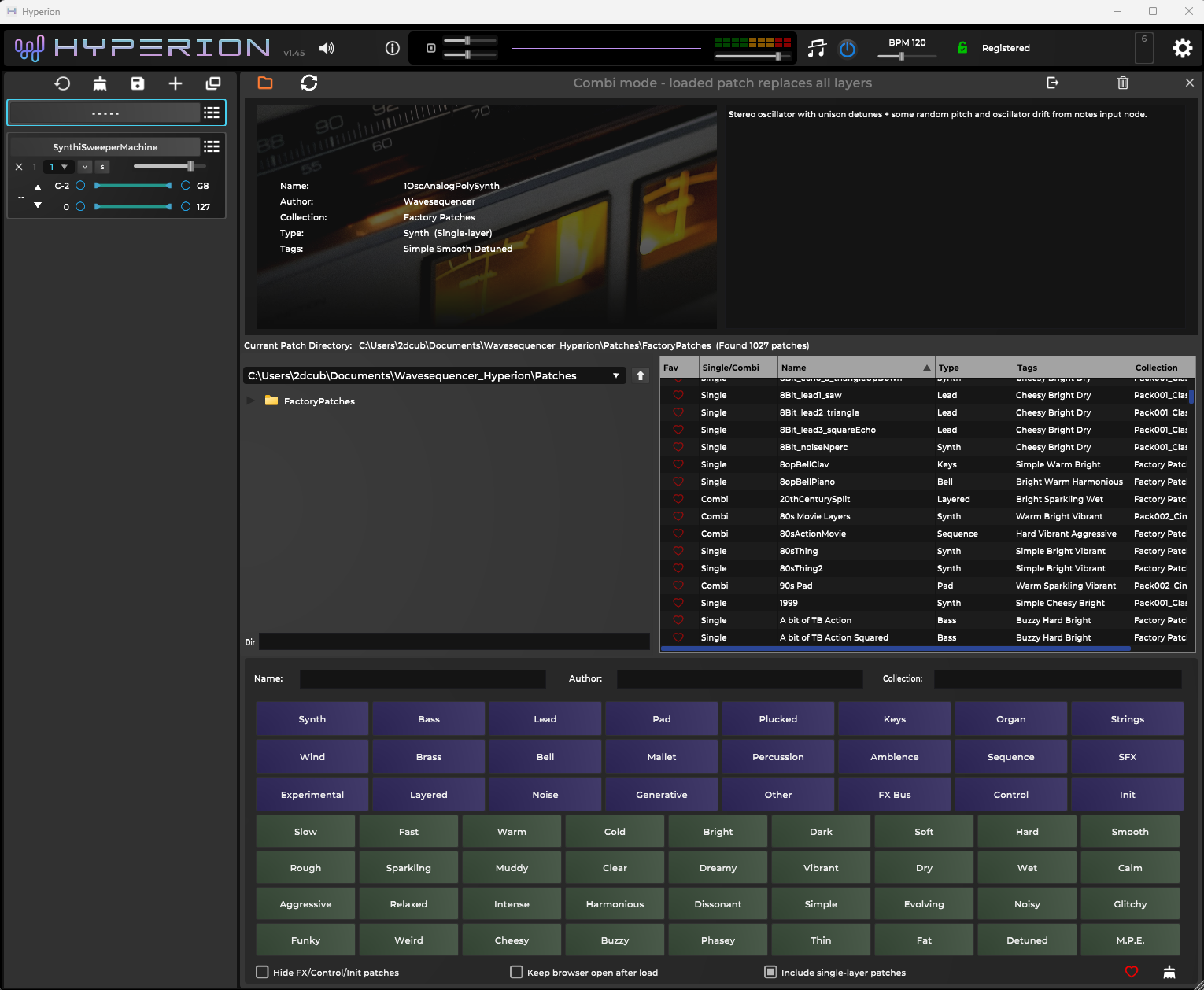Sort by the Tags column header

tap(1073, 368)
